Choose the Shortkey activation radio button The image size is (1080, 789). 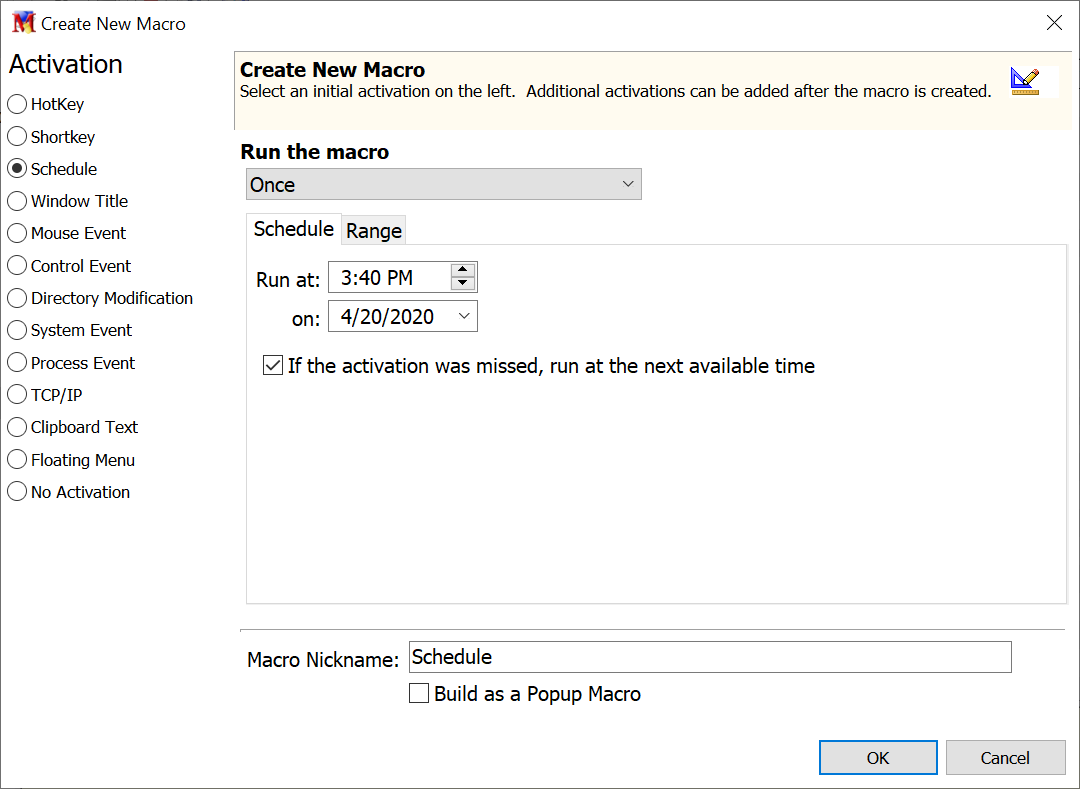pyautogui.click(x=17, y=137)
